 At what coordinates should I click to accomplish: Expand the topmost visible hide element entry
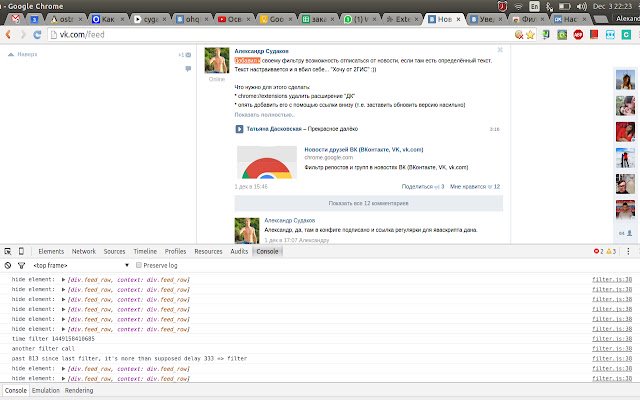[x=63, y=280]
